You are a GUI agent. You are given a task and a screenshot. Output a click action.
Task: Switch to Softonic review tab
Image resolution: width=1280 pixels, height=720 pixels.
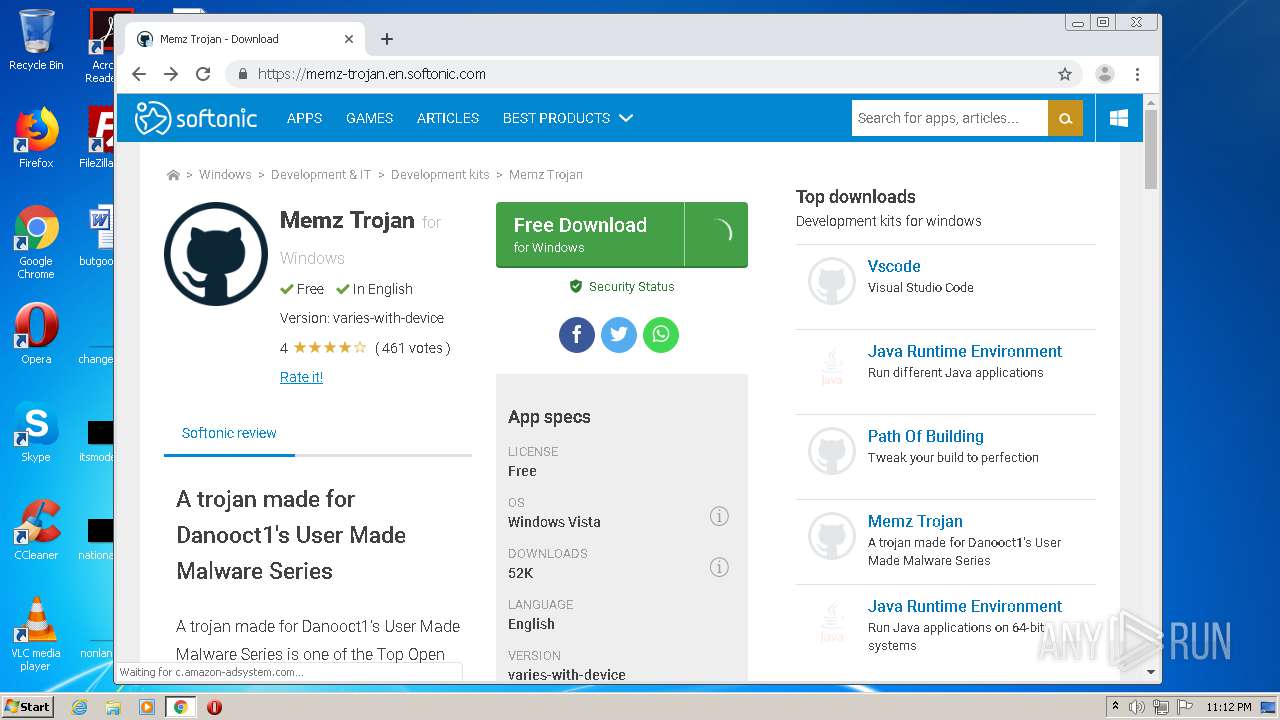pos(229,433)
